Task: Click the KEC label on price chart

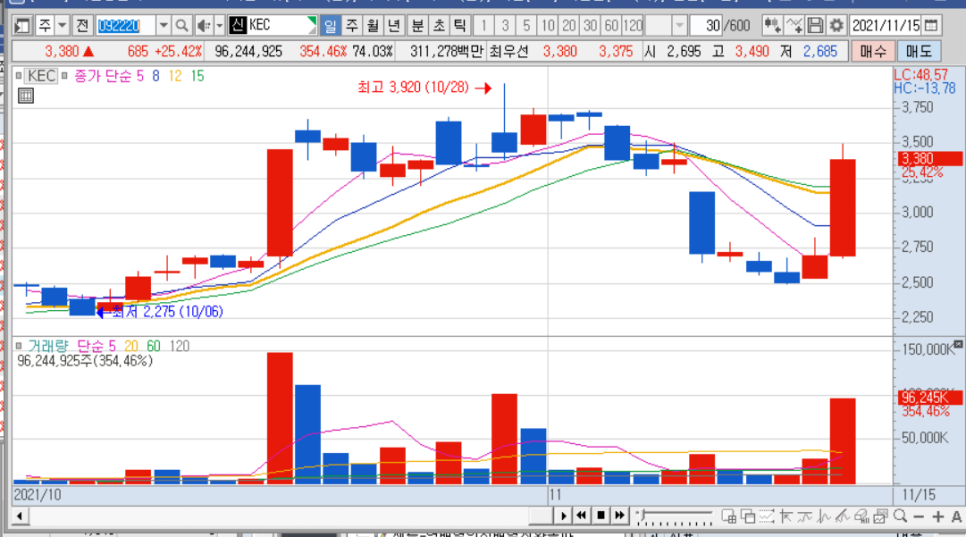Action: (41, 76)
